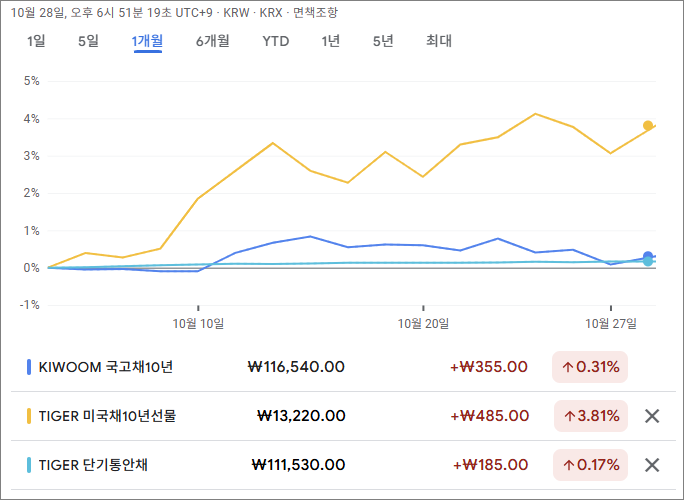The image size is (684, 500).
Task: Click the 10월 27일 axis label
Action: tap(611, 324)
